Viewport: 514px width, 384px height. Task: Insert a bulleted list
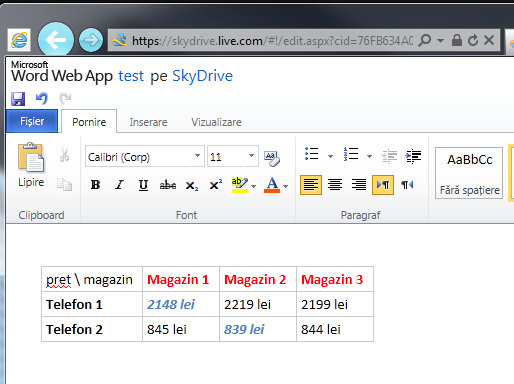pos(312,155)
